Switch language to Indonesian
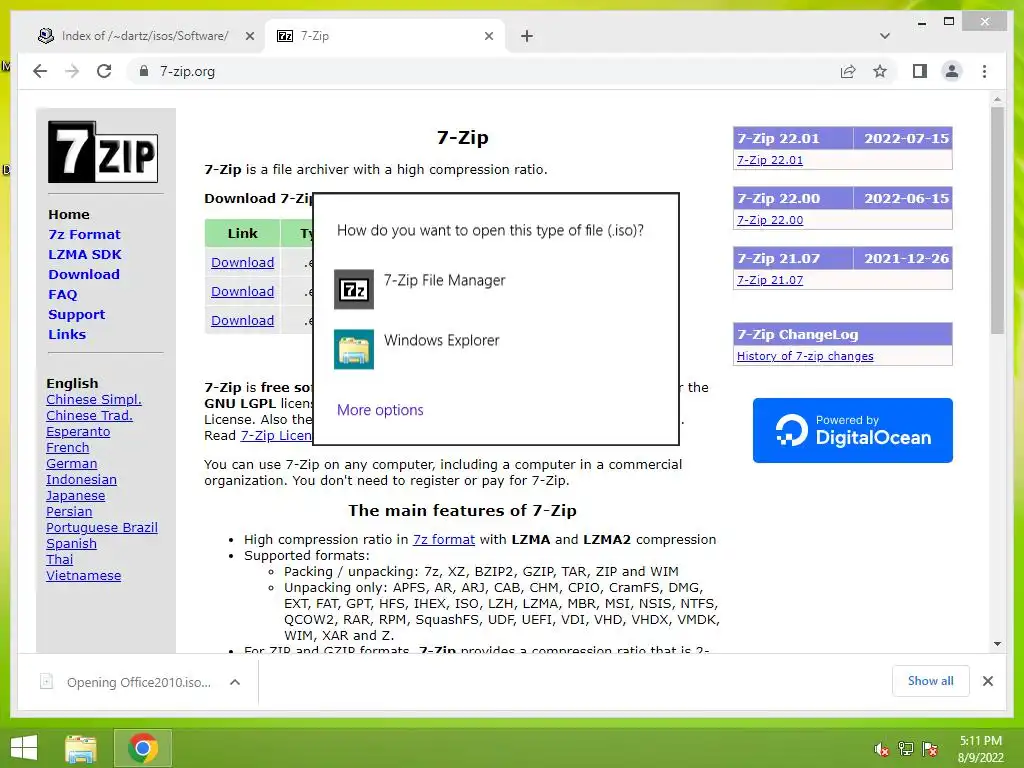 (81, 479)
